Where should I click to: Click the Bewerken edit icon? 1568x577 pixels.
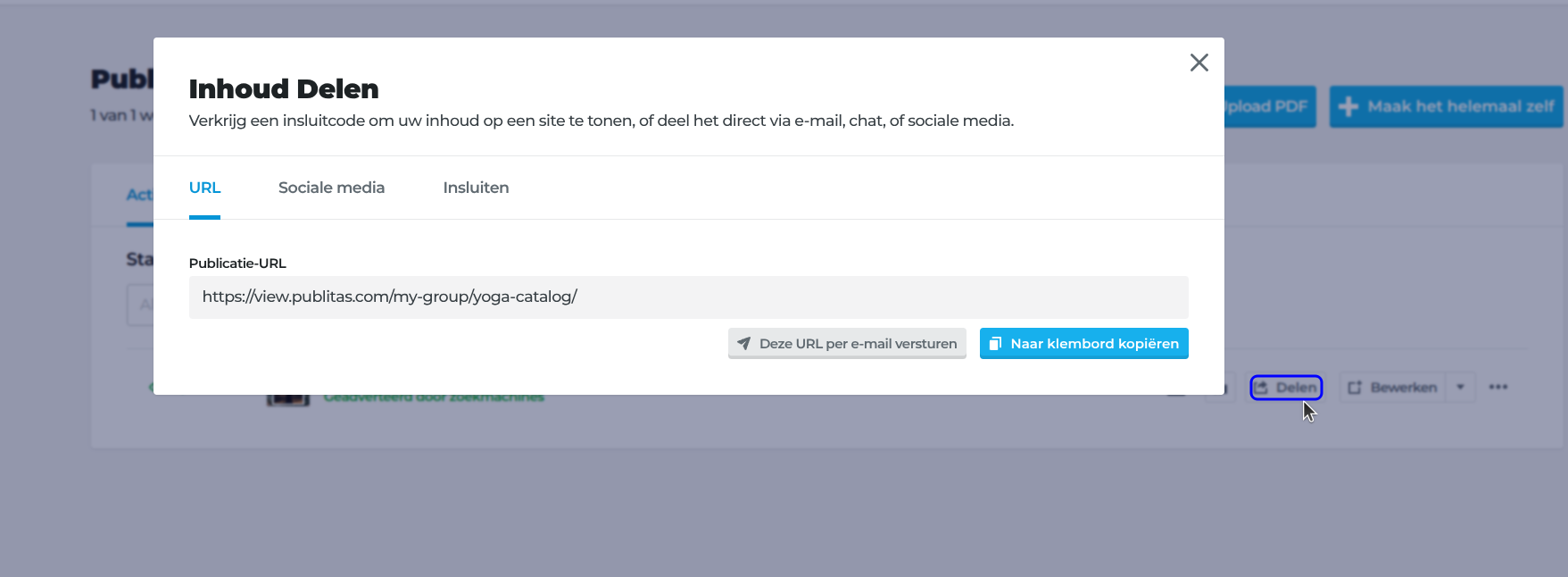point(1354,388)
